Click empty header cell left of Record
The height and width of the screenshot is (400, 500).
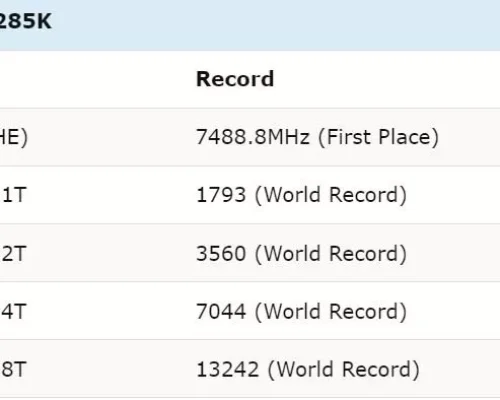(95, 79)
